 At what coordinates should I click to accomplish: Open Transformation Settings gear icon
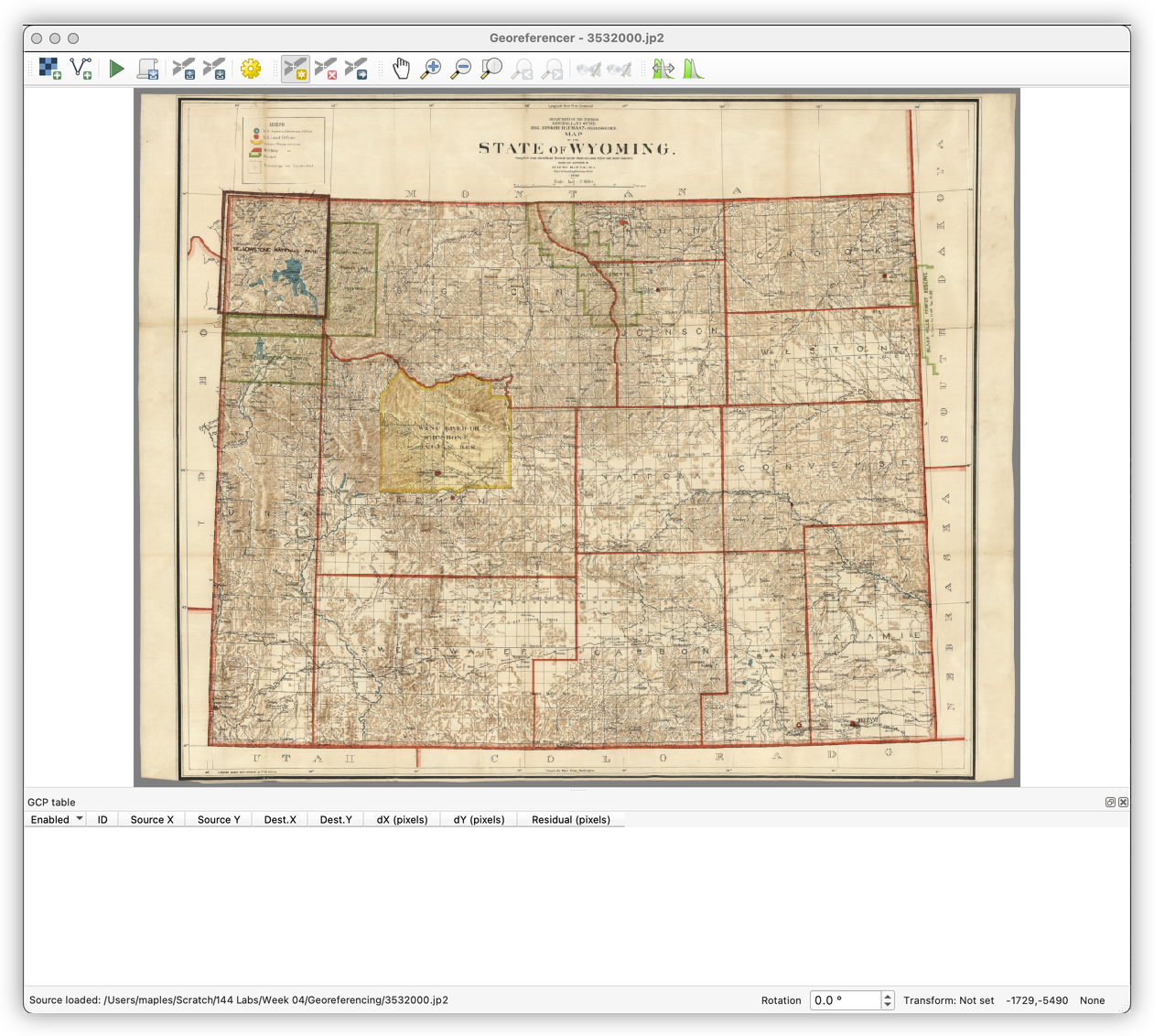[x=251, y=69]
